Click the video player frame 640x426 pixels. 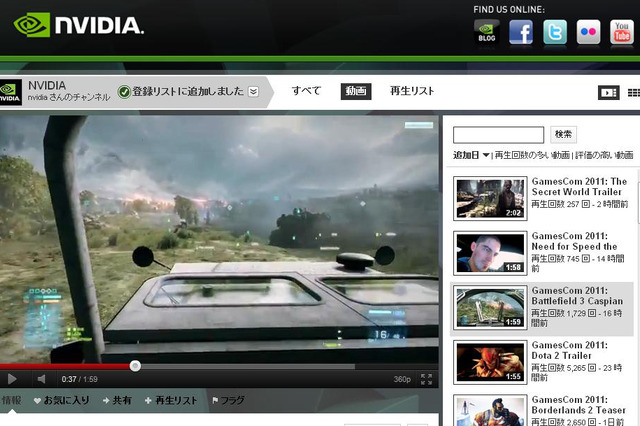point(219,239)
